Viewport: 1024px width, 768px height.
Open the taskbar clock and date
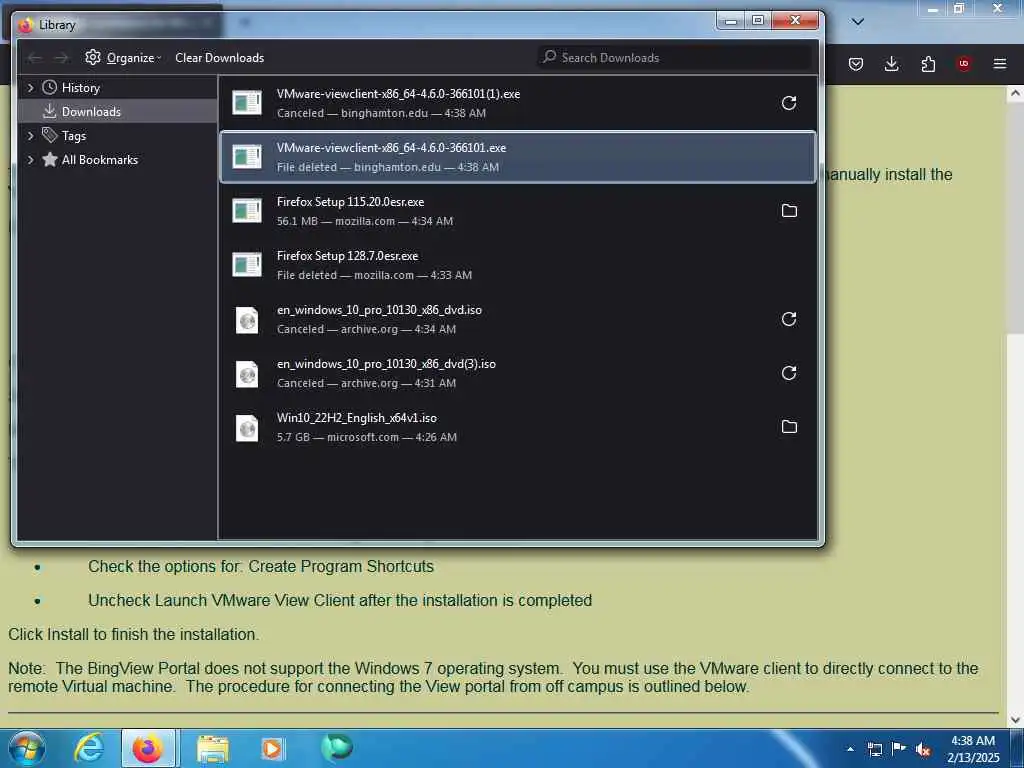tap(973, 749)
